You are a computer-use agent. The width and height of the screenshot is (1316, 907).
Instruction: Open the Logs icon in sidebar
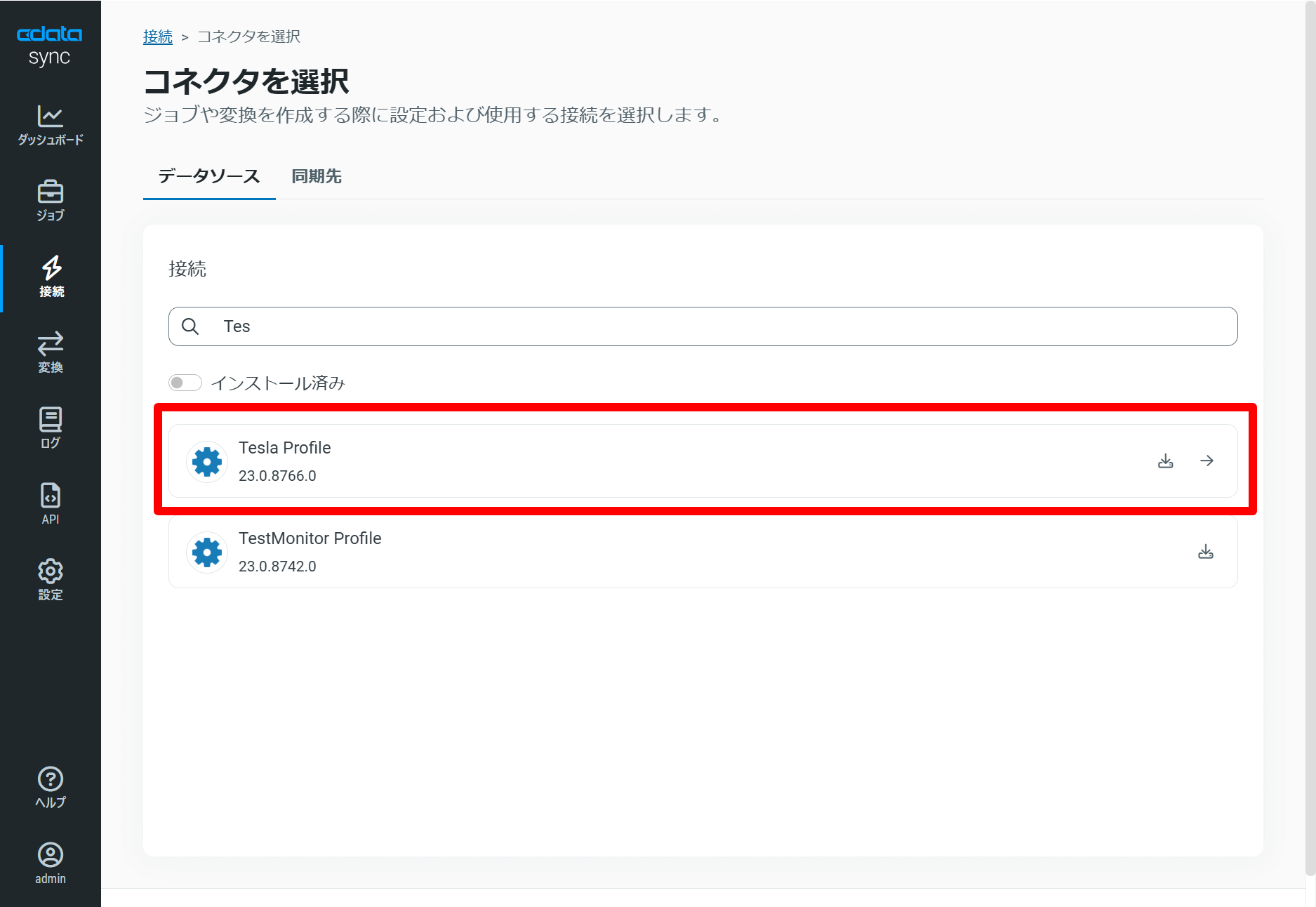[x=51, y=428]
